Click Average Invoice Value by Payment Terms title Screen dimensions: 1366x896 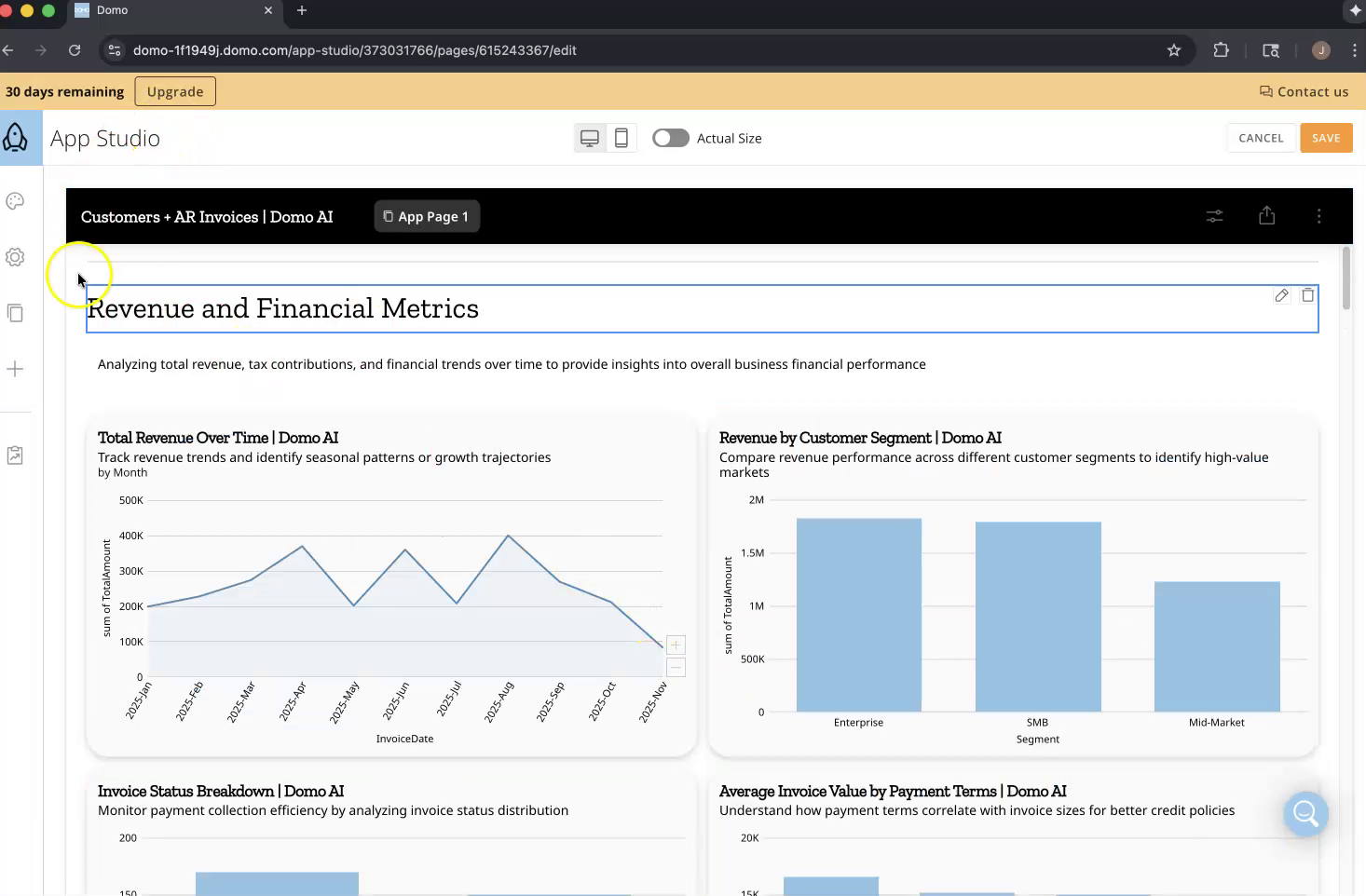pyautogui.click(x=893, y=791)
